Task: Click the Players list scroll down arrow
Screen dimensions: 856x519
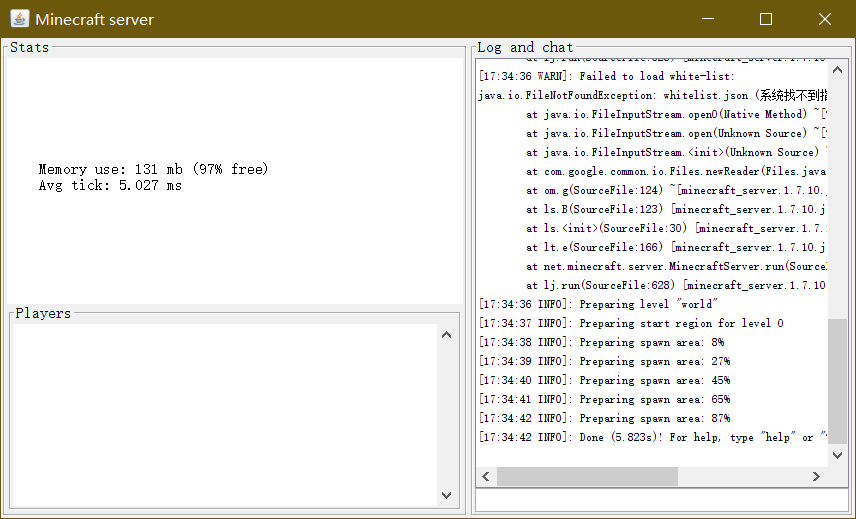Action: tap(446, 495)
